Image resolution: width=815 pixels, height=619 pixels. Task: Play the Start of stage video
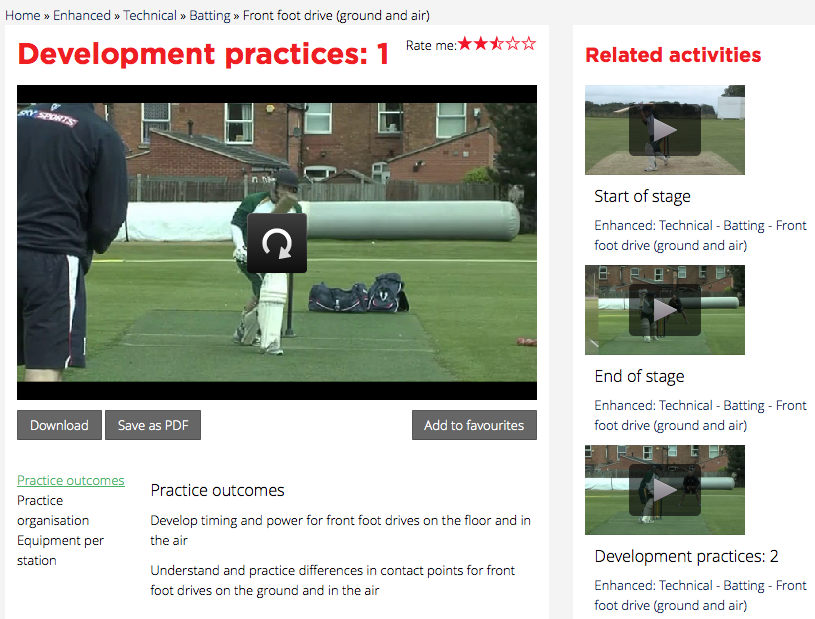(x=665, y=130)
